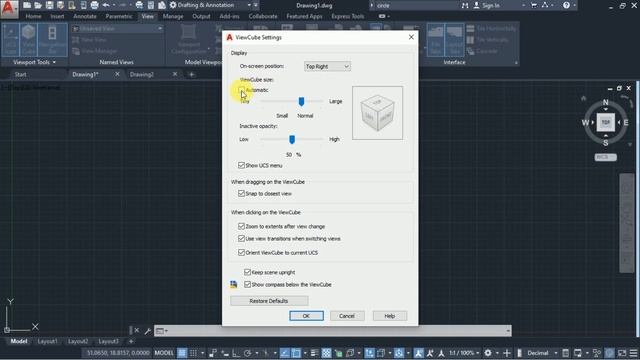The width and height of the screenshot is (640, 360).
Task: Open the Annotate ribbon tab
Action: pos(85,16)
